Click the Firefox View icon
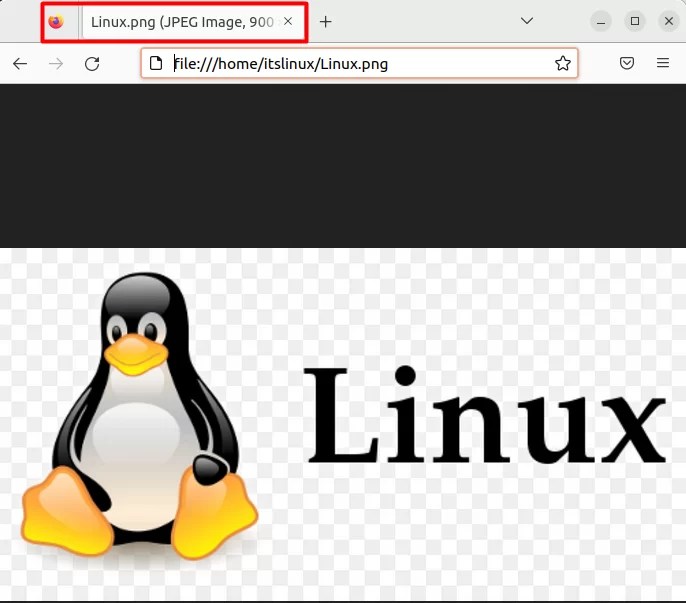This screenshot has width=686, height=603. [56, 21]
